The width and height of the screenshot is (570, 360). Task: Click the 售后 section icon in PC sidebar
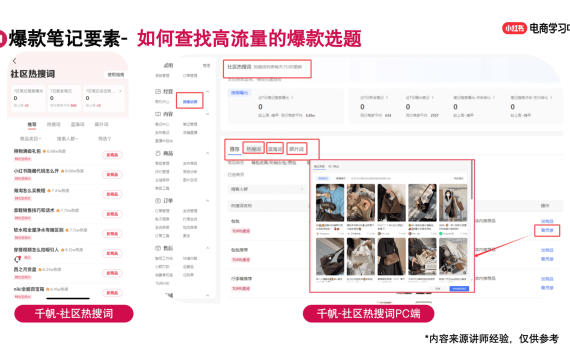coord(158,248)
